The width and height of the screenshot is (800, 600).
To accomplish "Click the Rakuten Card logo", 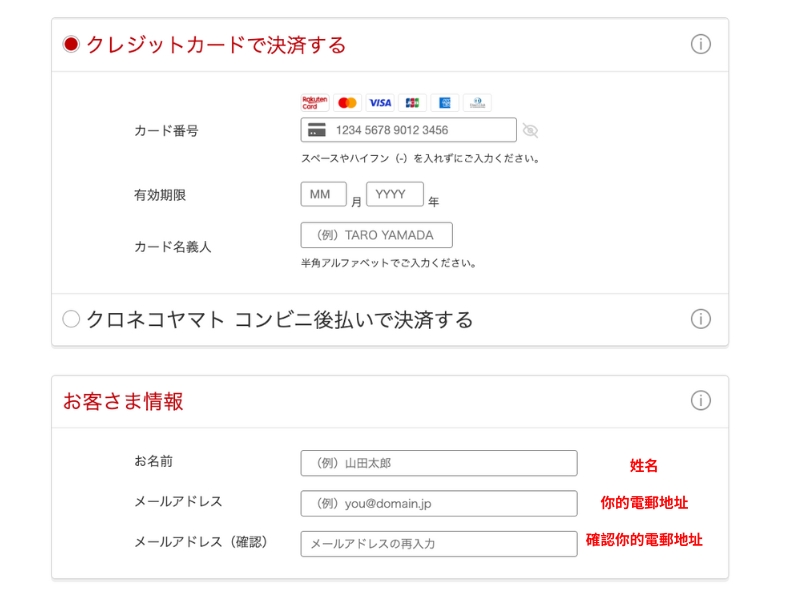I will pos(315,103).
